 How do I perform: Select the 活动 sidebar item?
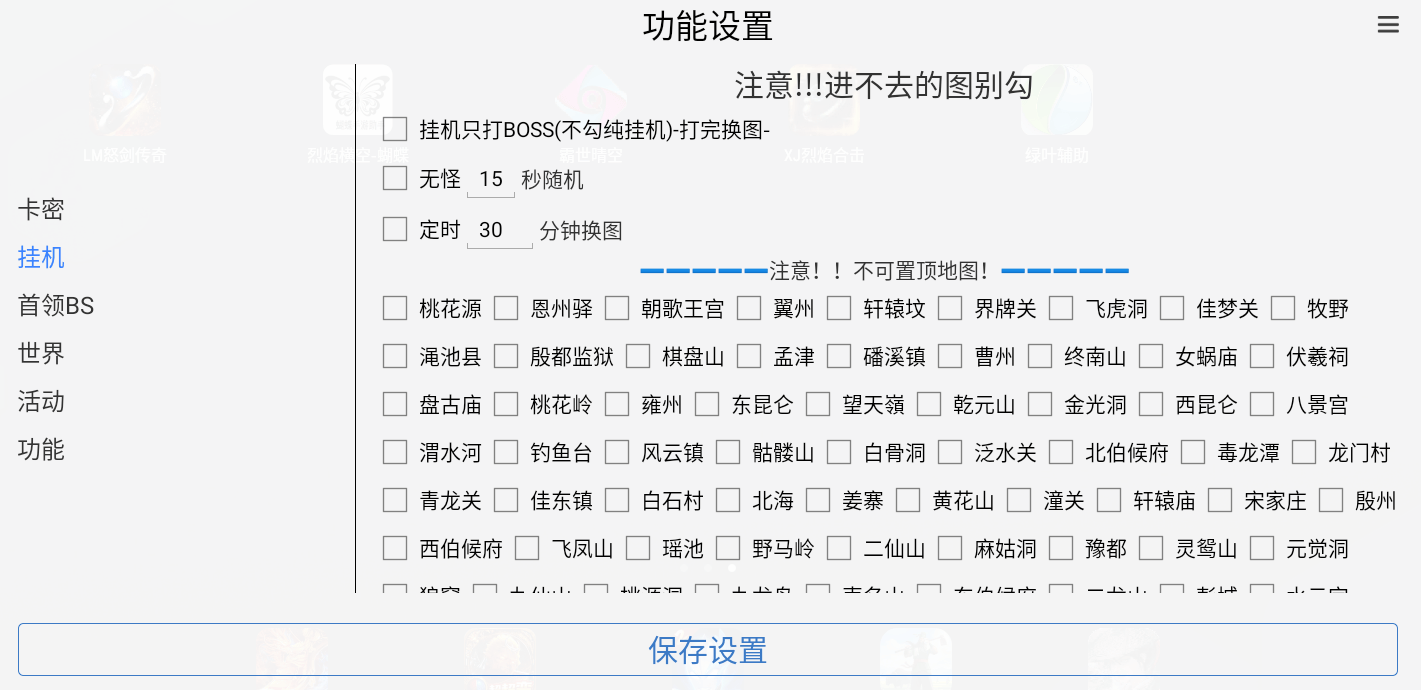click(41, 401)
